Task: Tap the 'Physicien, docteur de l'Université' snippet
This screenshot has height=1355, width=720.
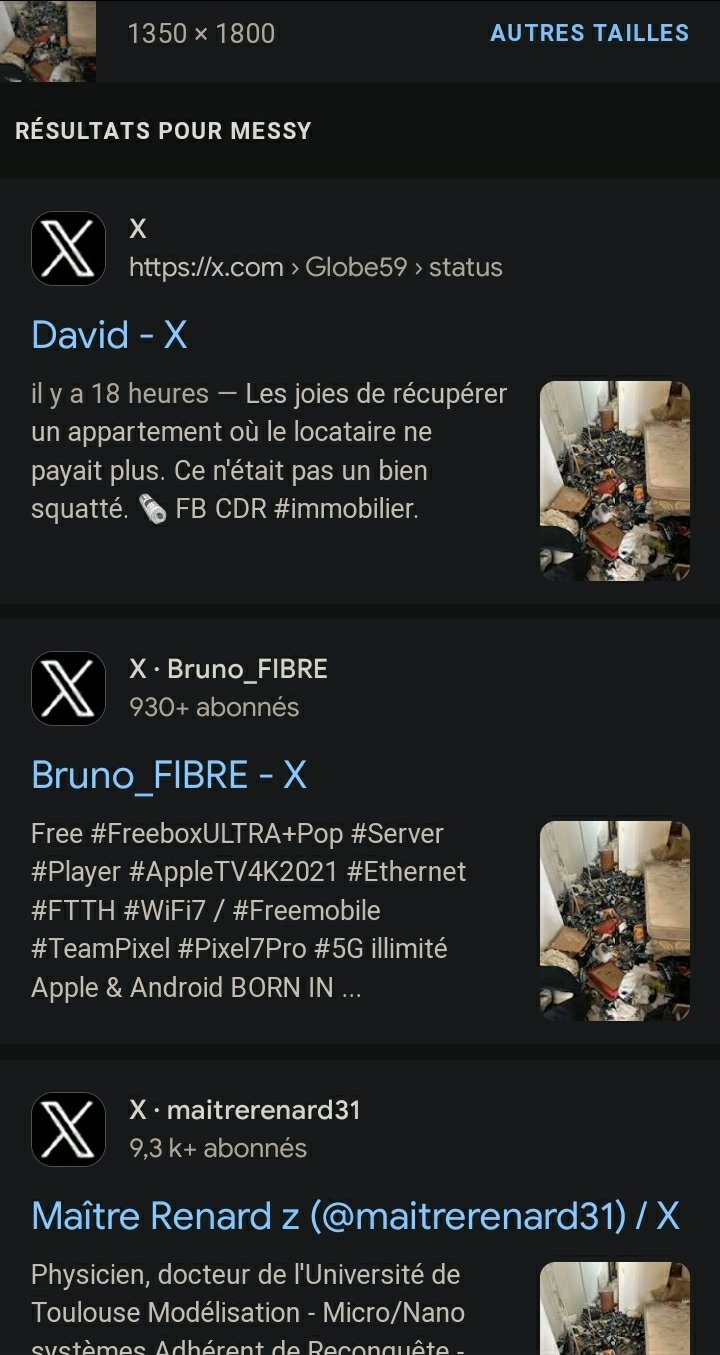Action: 246,1275
